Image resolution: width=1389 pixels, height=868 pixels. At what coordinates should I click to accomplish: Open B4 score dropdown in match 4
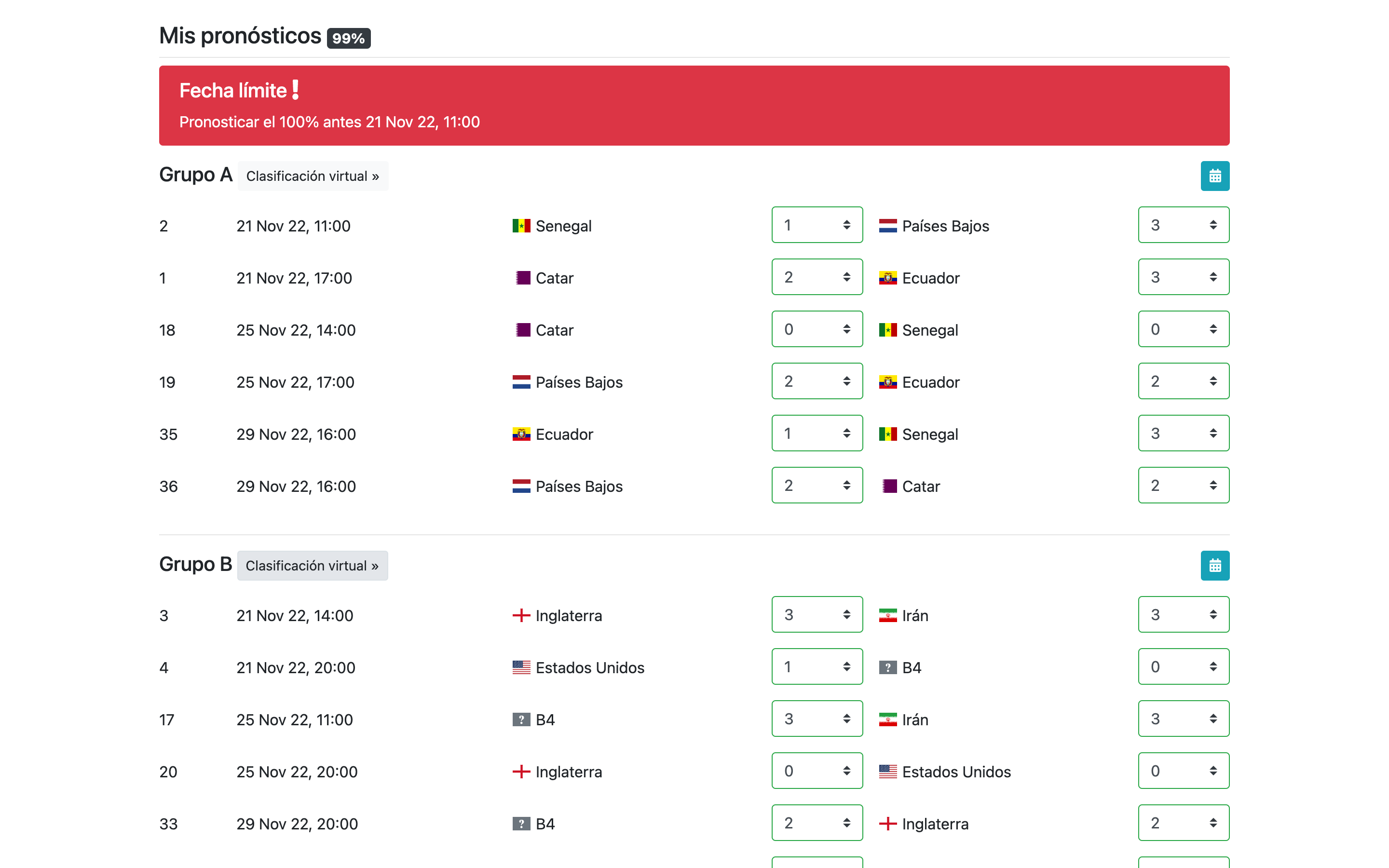1184,666
